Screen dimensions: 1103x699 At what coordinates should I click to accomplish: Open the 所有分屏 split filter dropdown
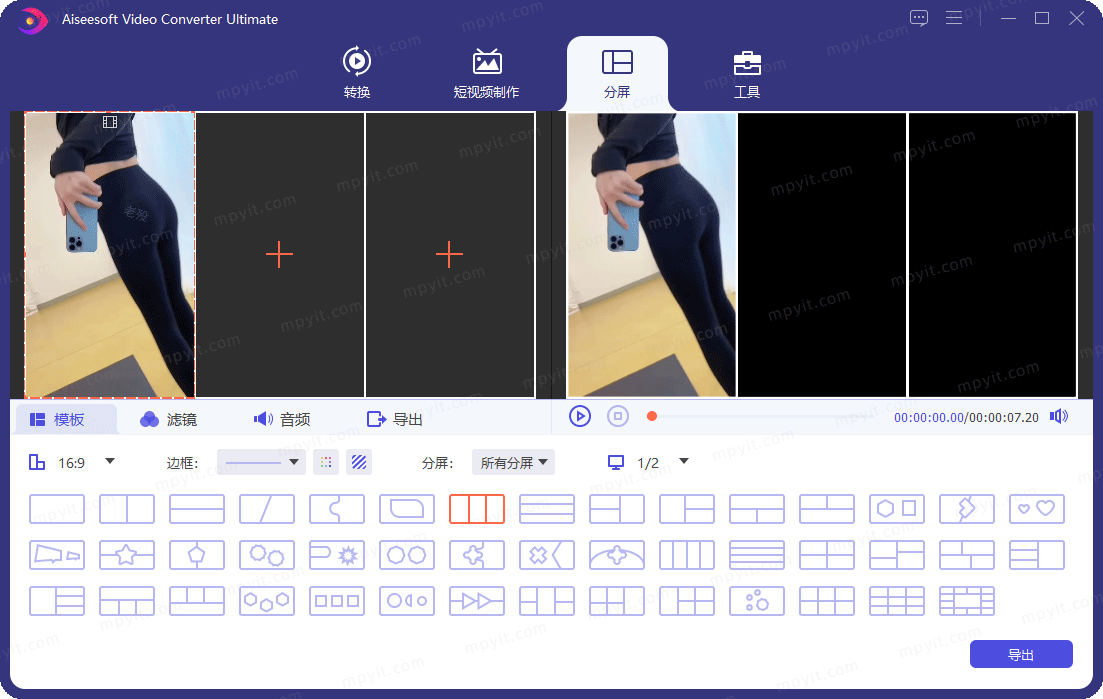pos(514,462)
